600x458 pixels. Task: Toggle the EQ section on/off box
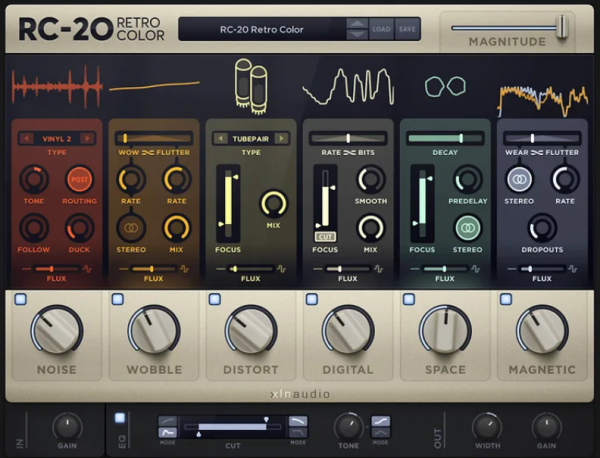click(x=120, y=417)
